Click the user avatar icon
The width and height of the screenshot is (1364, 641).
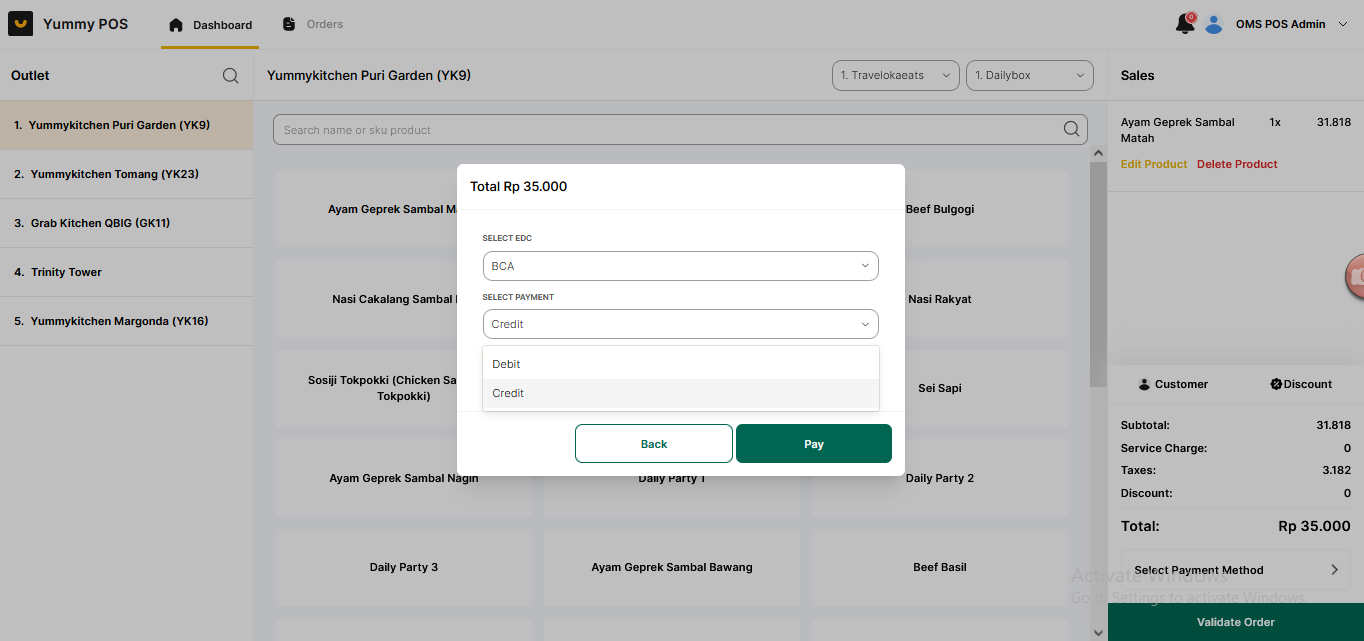pos(1214,24)
